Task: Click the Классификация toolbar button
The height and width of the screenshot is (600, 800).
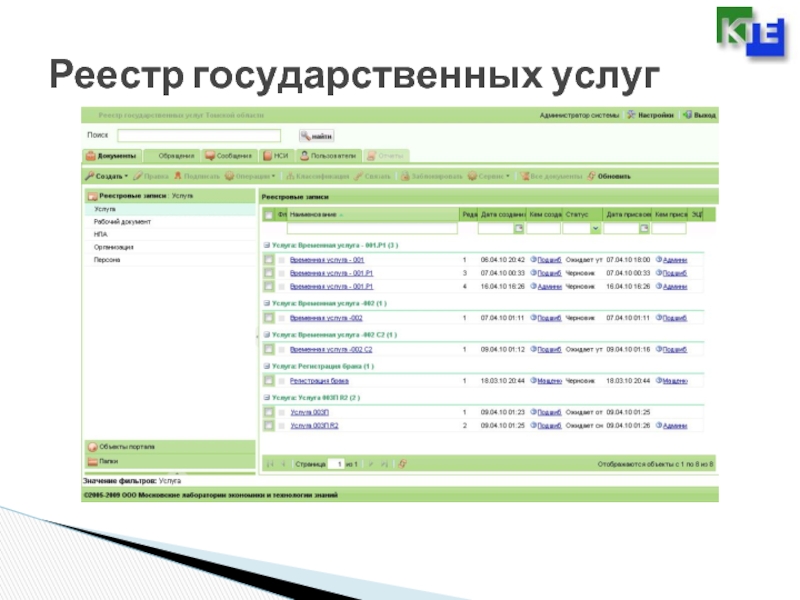Action: (x=317, y=176)
